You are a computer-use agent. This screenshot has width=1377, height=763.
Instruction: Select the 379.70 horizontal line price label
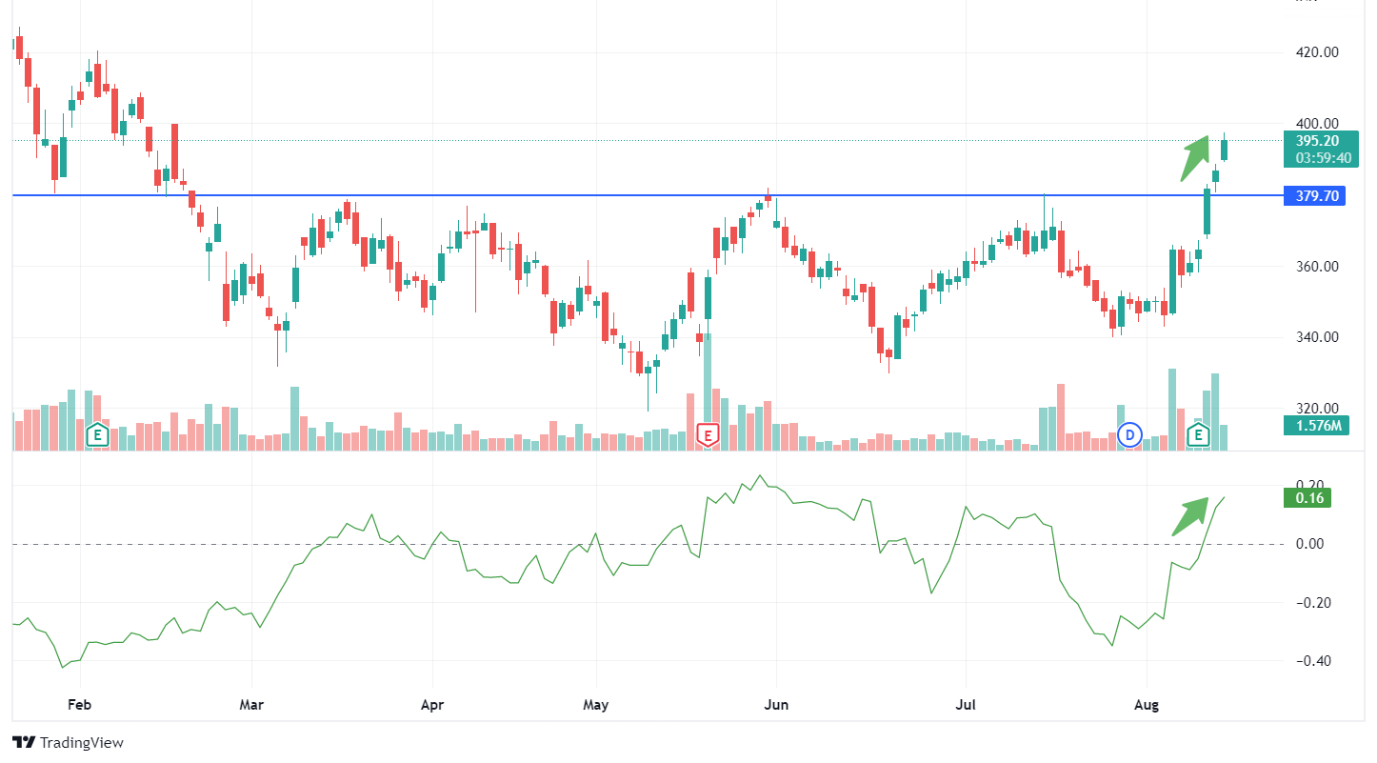(x=1314, y=196)
